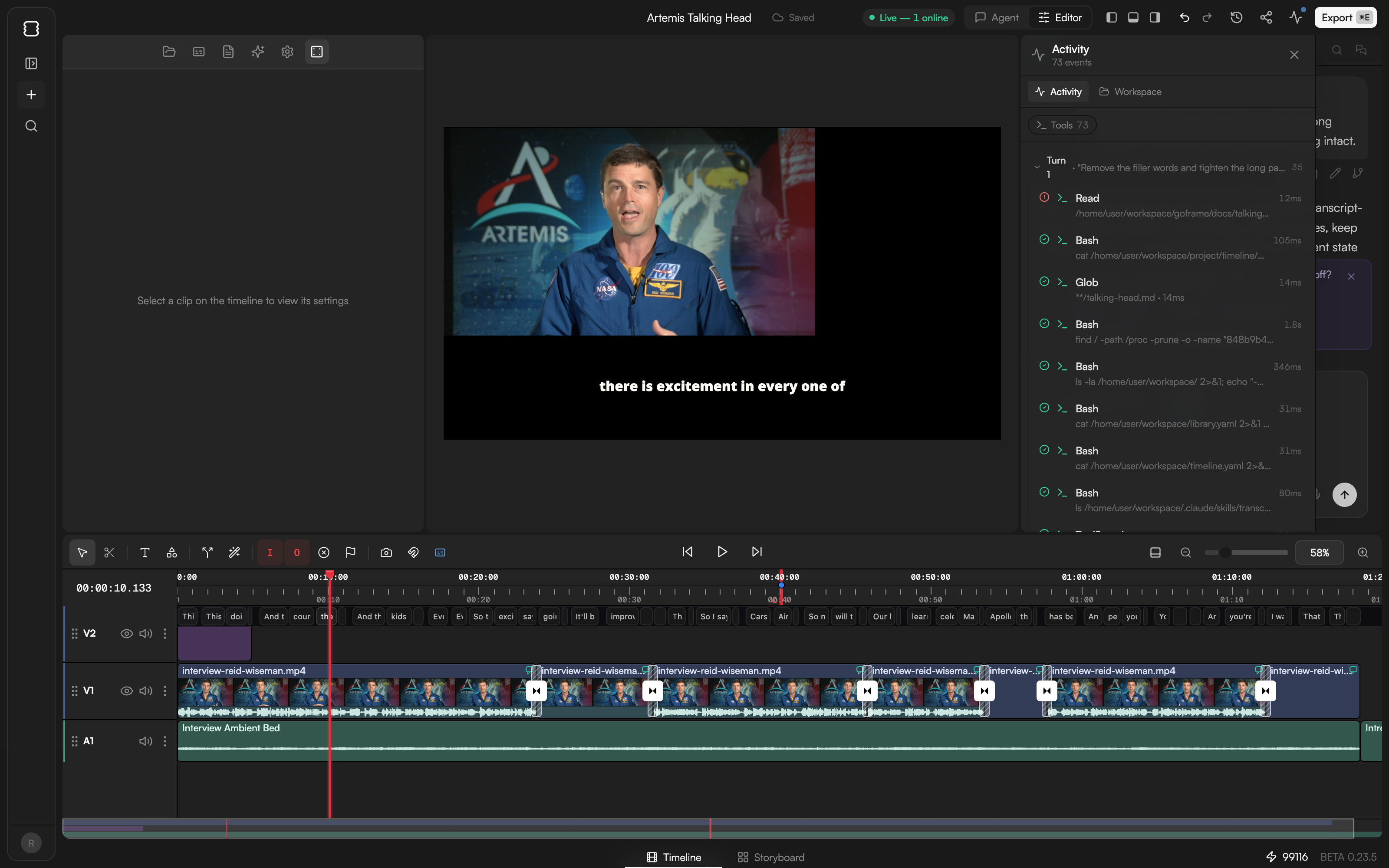The width and height of the screenshot is (1389, 868).
Task: Take a snapshot with the camera icon
Action: (x=386, y=552)
